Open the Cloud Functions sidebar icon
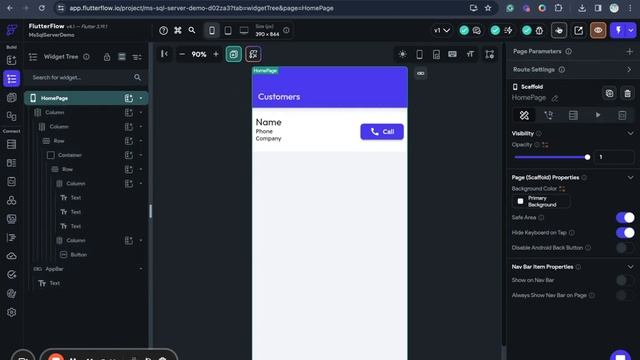 point(11,256)
